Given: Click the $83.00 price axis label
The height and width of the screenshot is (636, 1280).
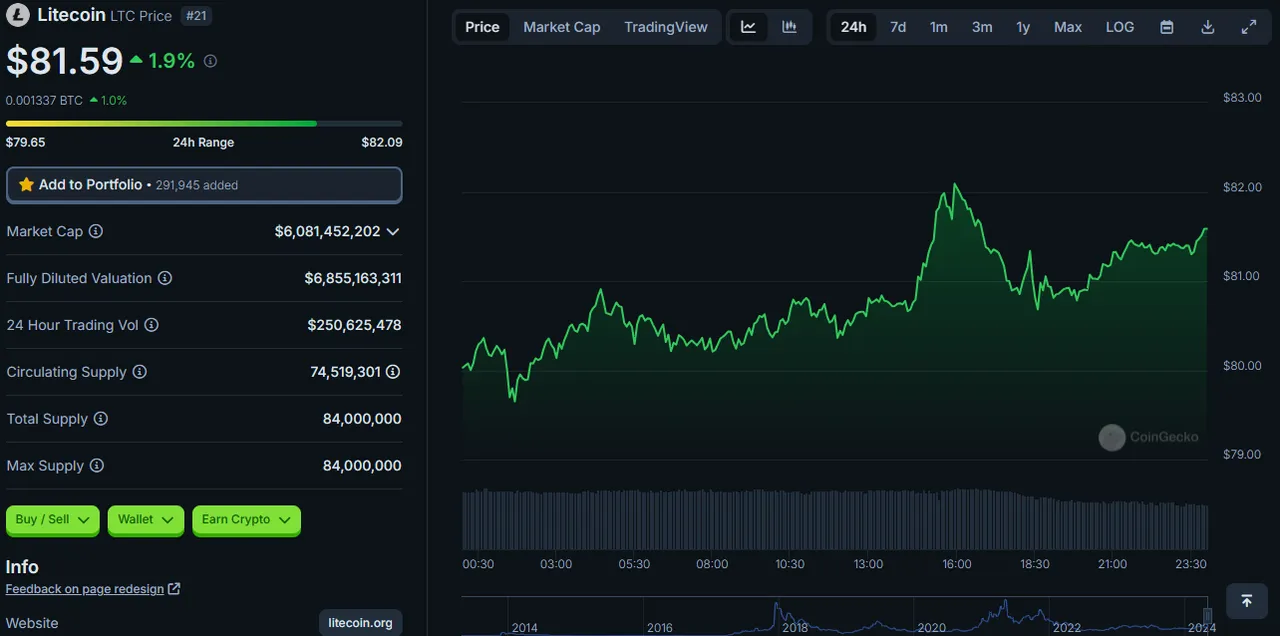Looking at the screenshot, I should click(1242, 97).
